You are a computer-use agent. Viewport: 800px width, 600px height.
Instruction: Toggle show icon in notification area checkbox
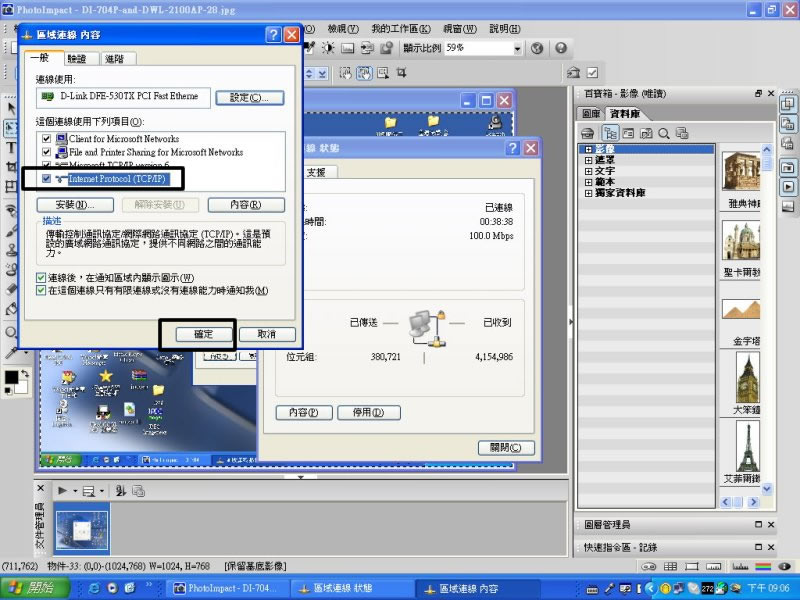pos(41,278)
